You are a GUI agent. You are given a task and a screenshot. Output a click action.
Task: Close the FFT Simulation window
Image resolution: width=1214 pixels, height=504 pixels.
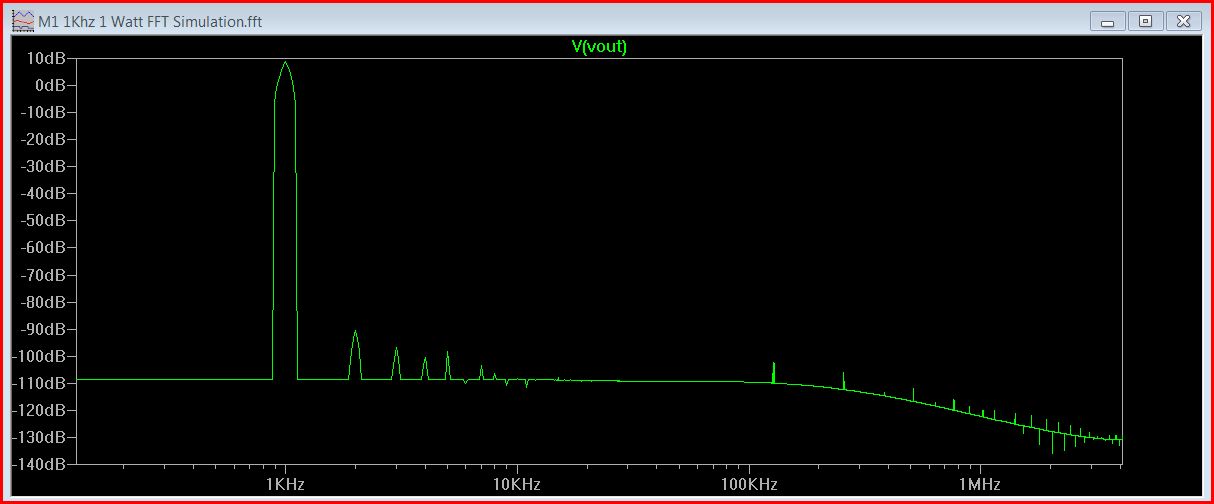1184,20
